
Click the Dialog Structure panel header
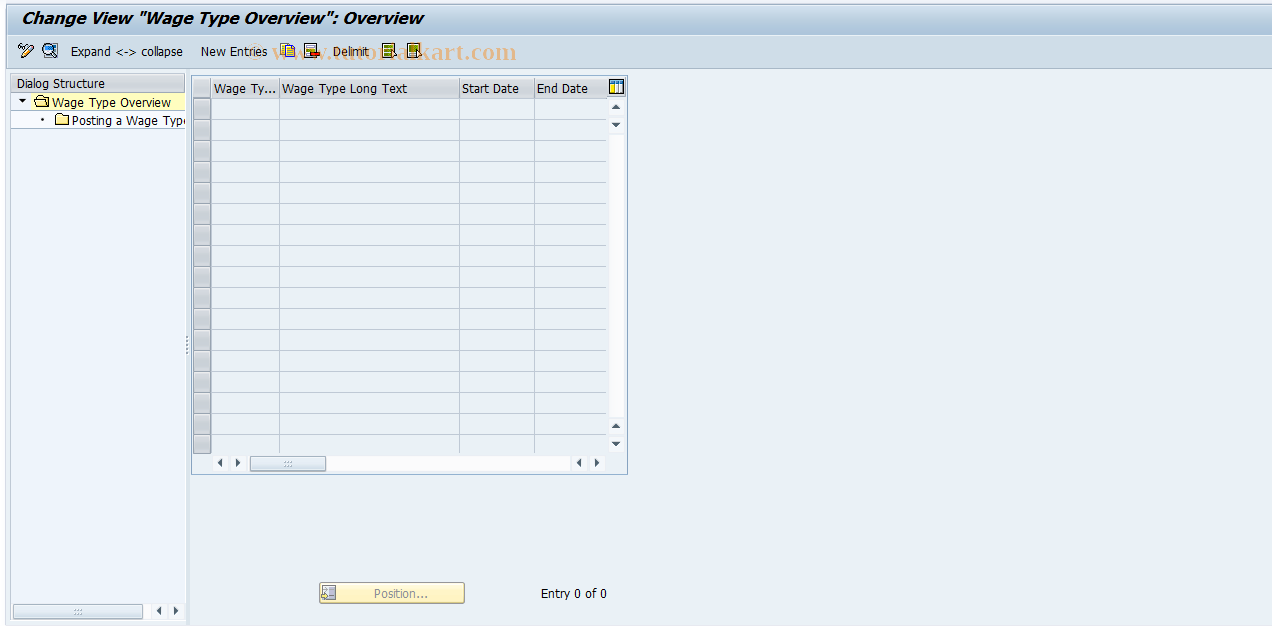pos(97,83)
